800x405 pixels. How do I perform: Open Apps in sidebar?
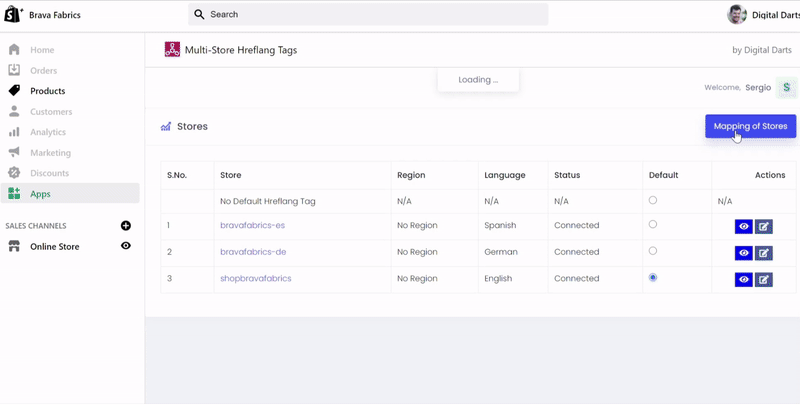point(70,193)
